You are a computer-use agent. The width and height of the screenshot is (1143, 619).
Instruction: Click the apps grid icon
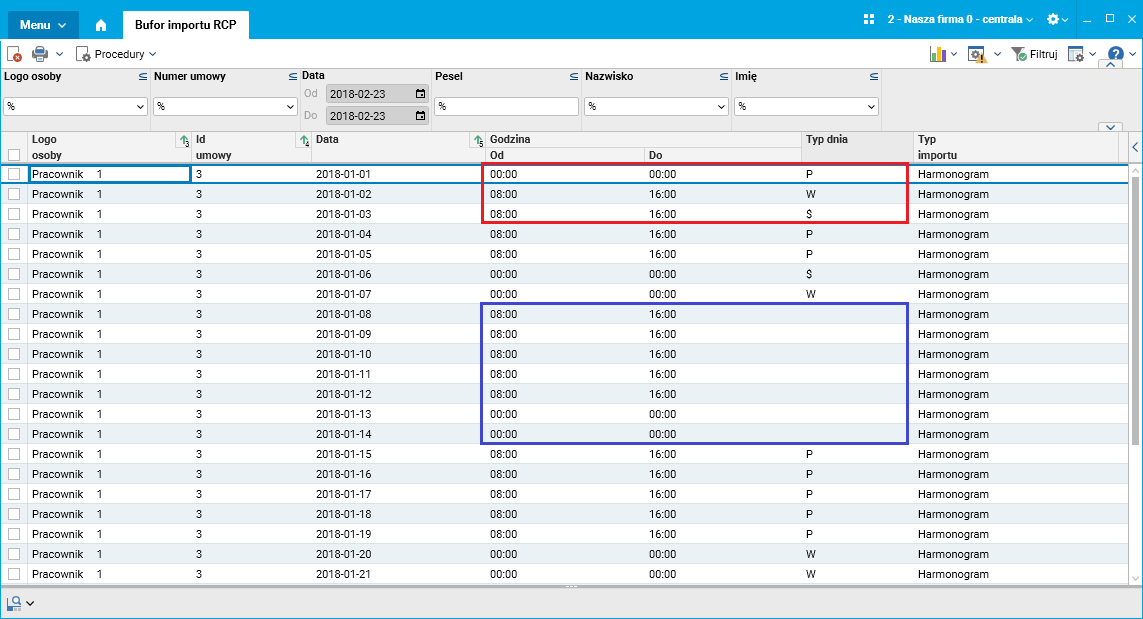pyautogui.click(x=868, y=20)
